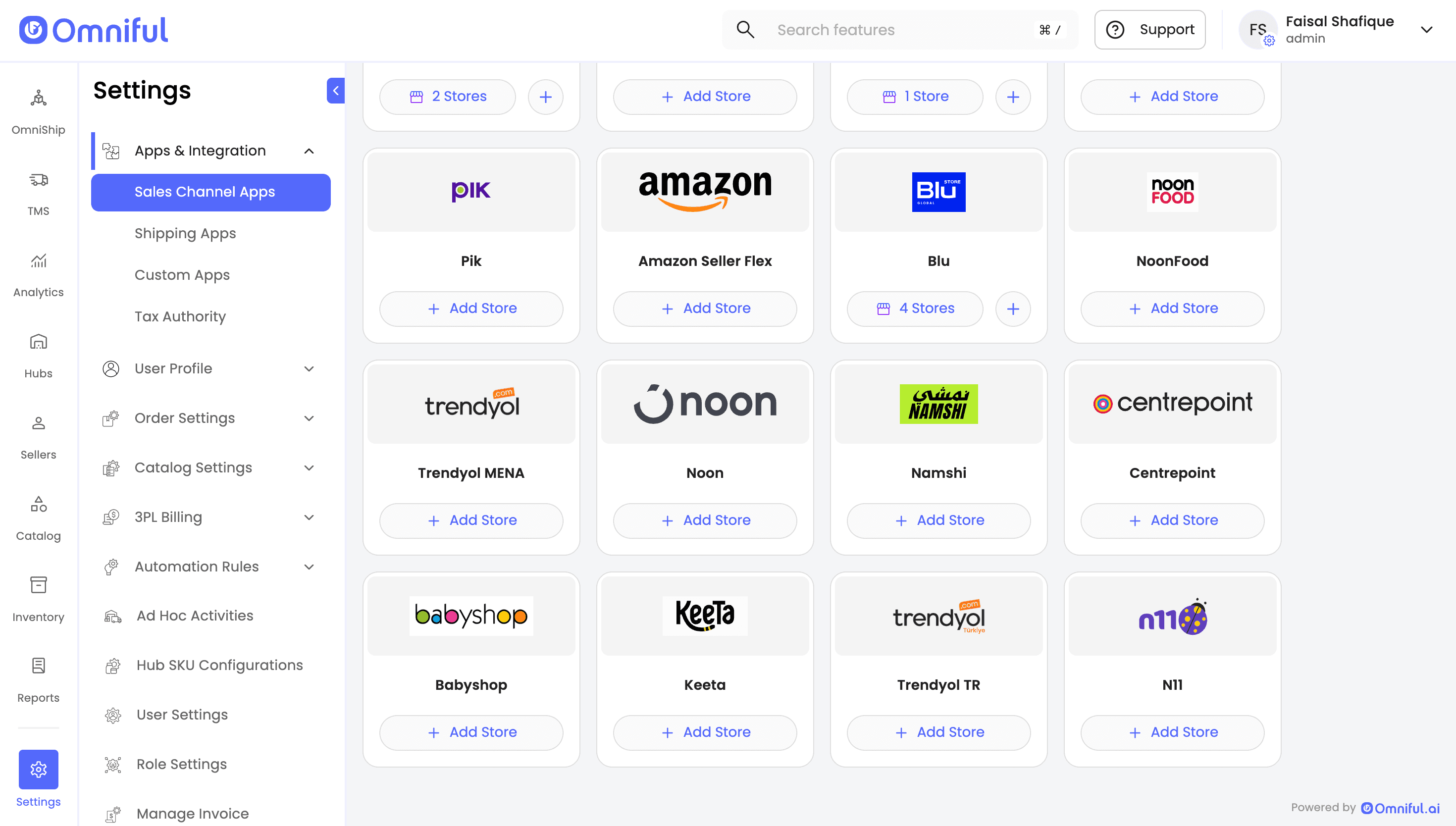Open the TMS truck icon
This screenshot has width=1456, height=826.
(38, 180)
